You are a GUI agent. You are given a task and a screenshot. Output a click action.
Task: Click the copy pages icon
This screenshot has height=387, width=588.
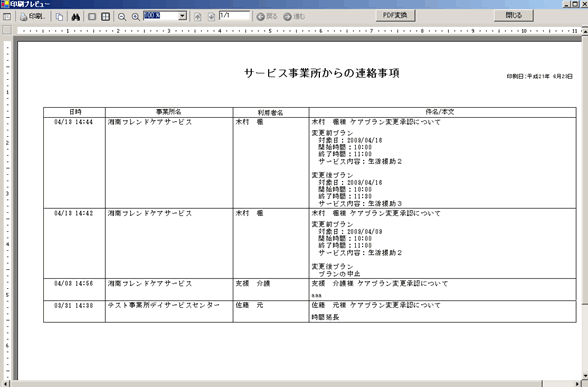(59, 17)
